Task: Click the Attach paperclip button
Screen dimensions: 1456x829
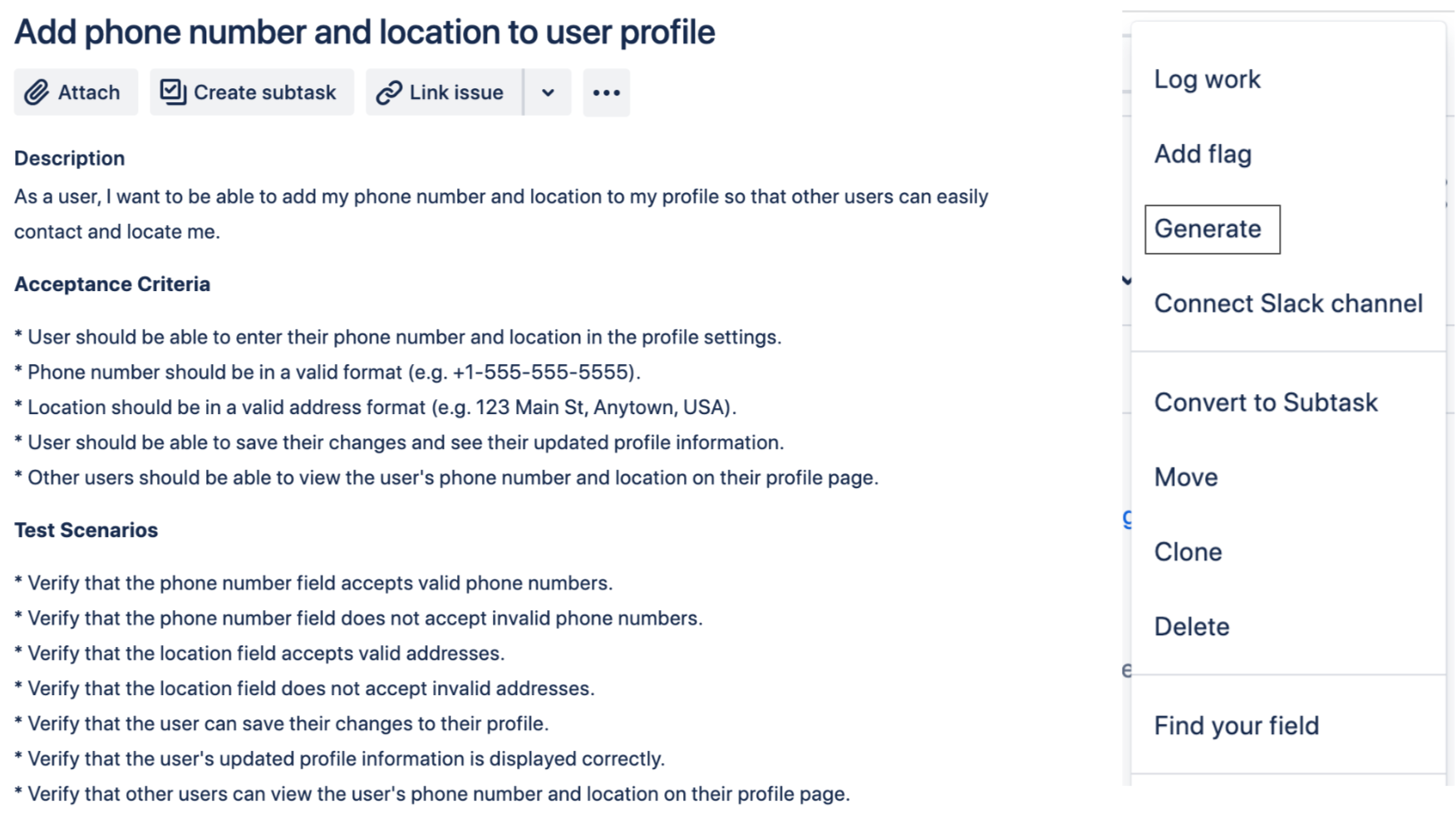Action: point(75,92)
